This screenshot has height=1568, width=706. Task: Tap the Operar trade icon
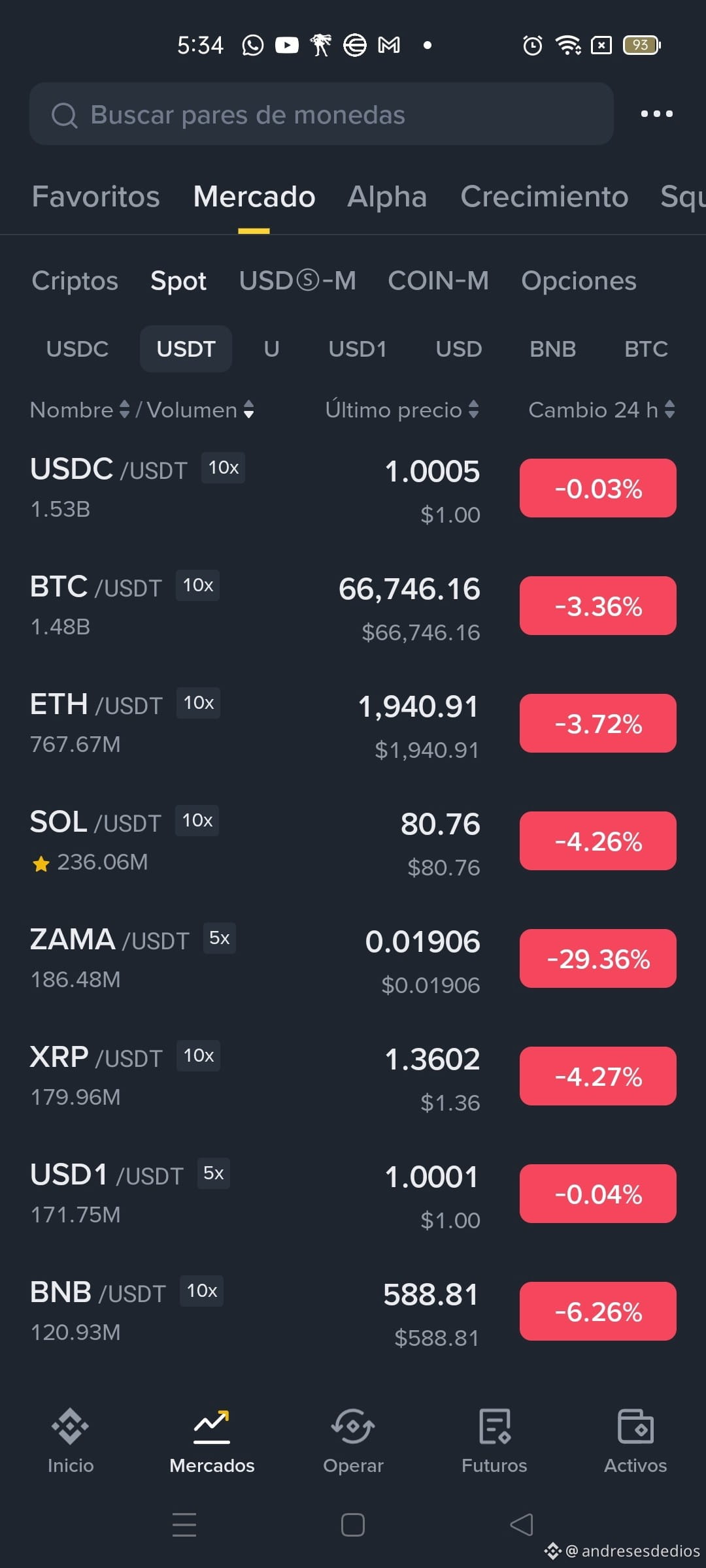(x=353, y=1426)
